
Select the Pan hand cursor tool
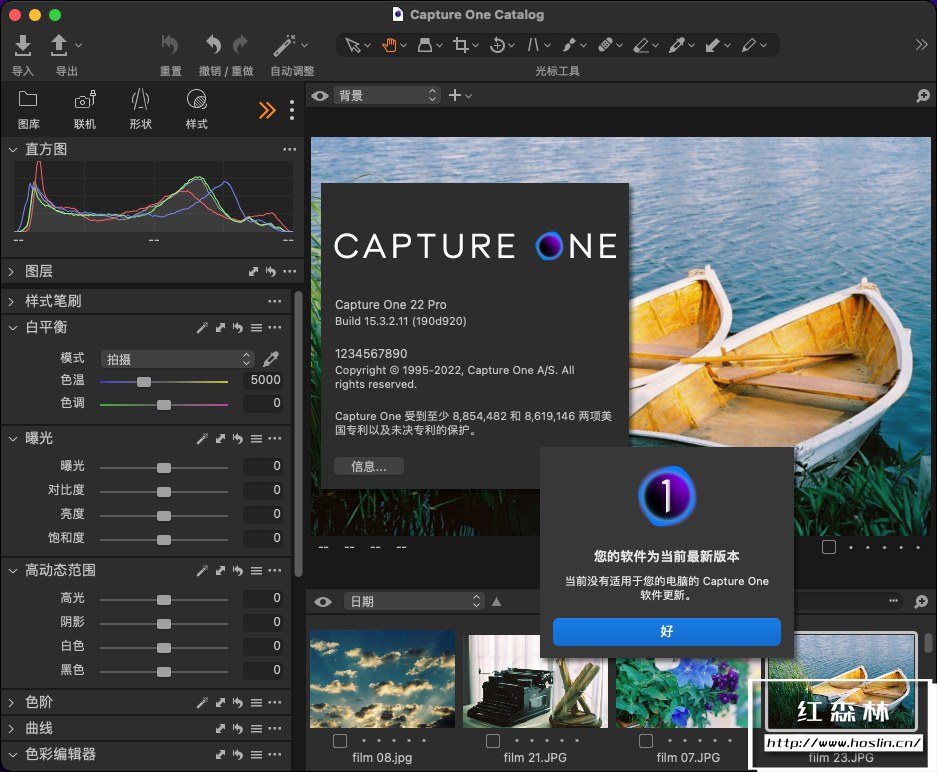(388, 45)
